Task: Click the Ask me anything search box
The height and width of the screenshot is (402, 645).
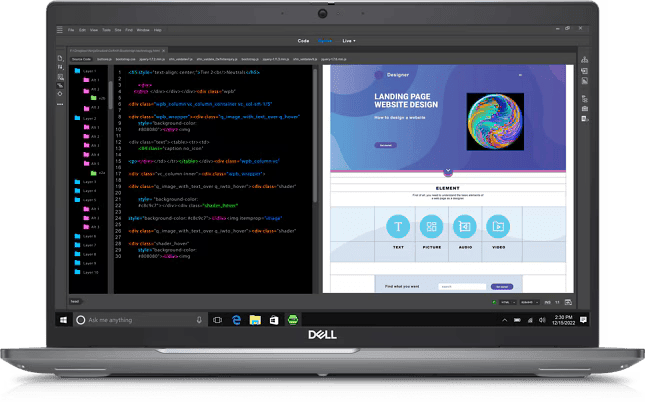Action: (x=140, y=320)
